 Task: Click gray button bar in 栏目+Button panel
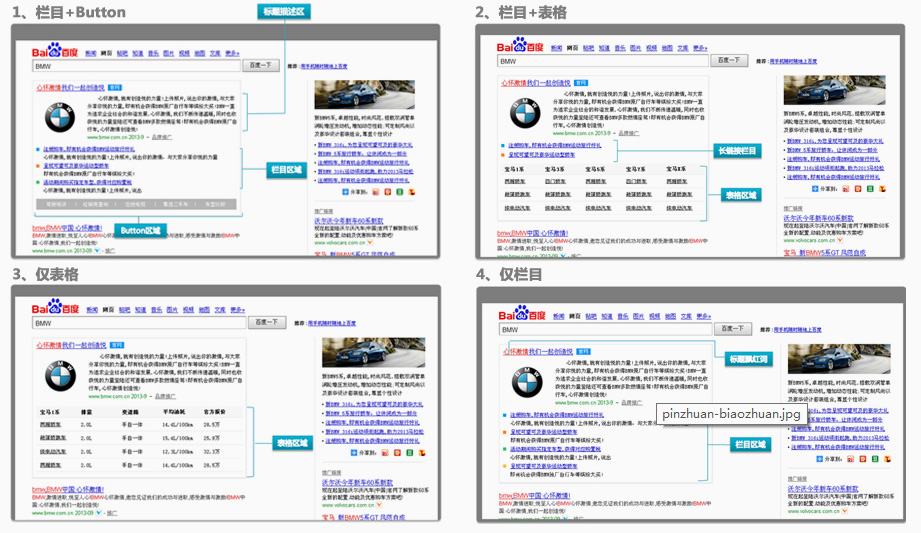pos(136,205)
